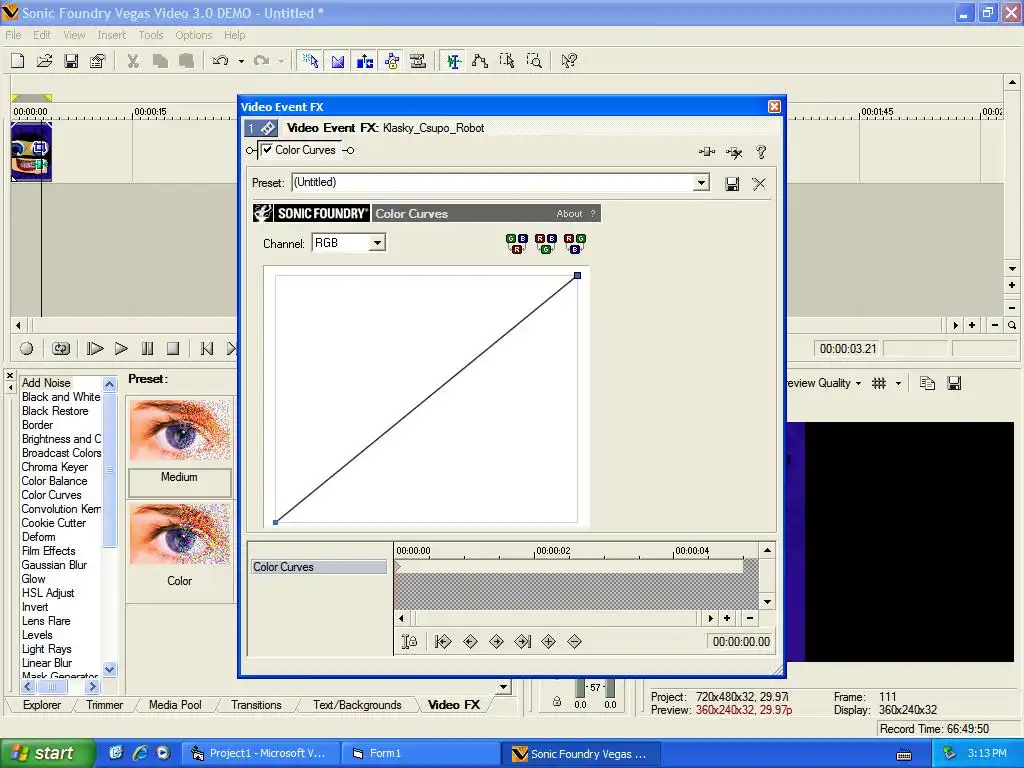The image size is (1024, 768).
Task: Open the Insert menu
Action: point(112,35)
